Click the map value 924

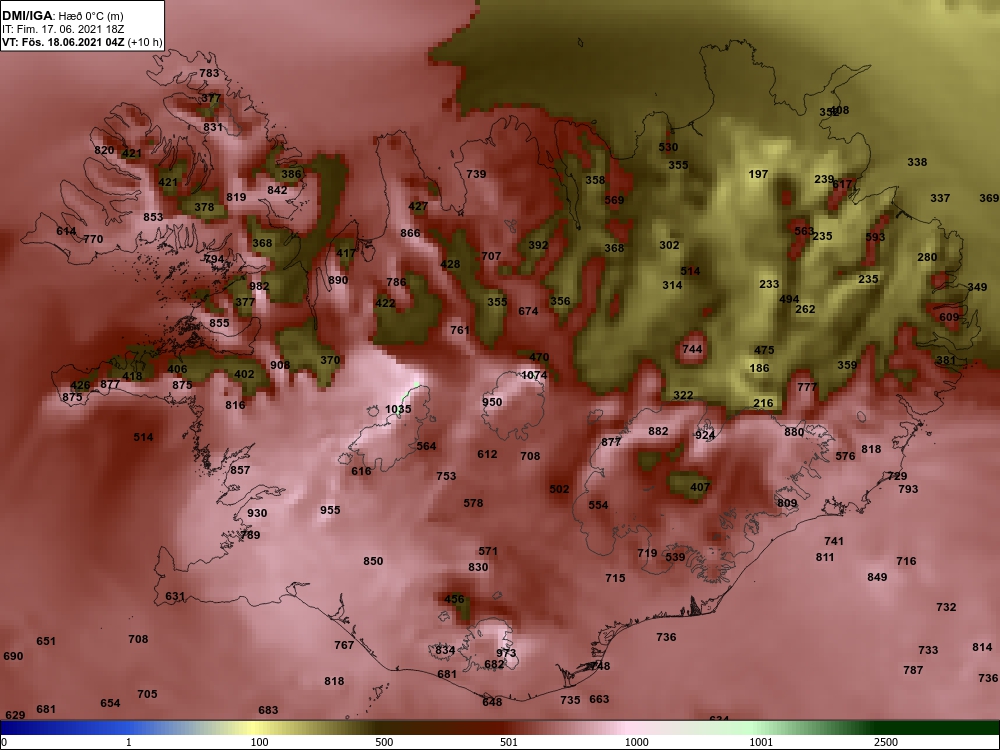[x=705, y=436]
